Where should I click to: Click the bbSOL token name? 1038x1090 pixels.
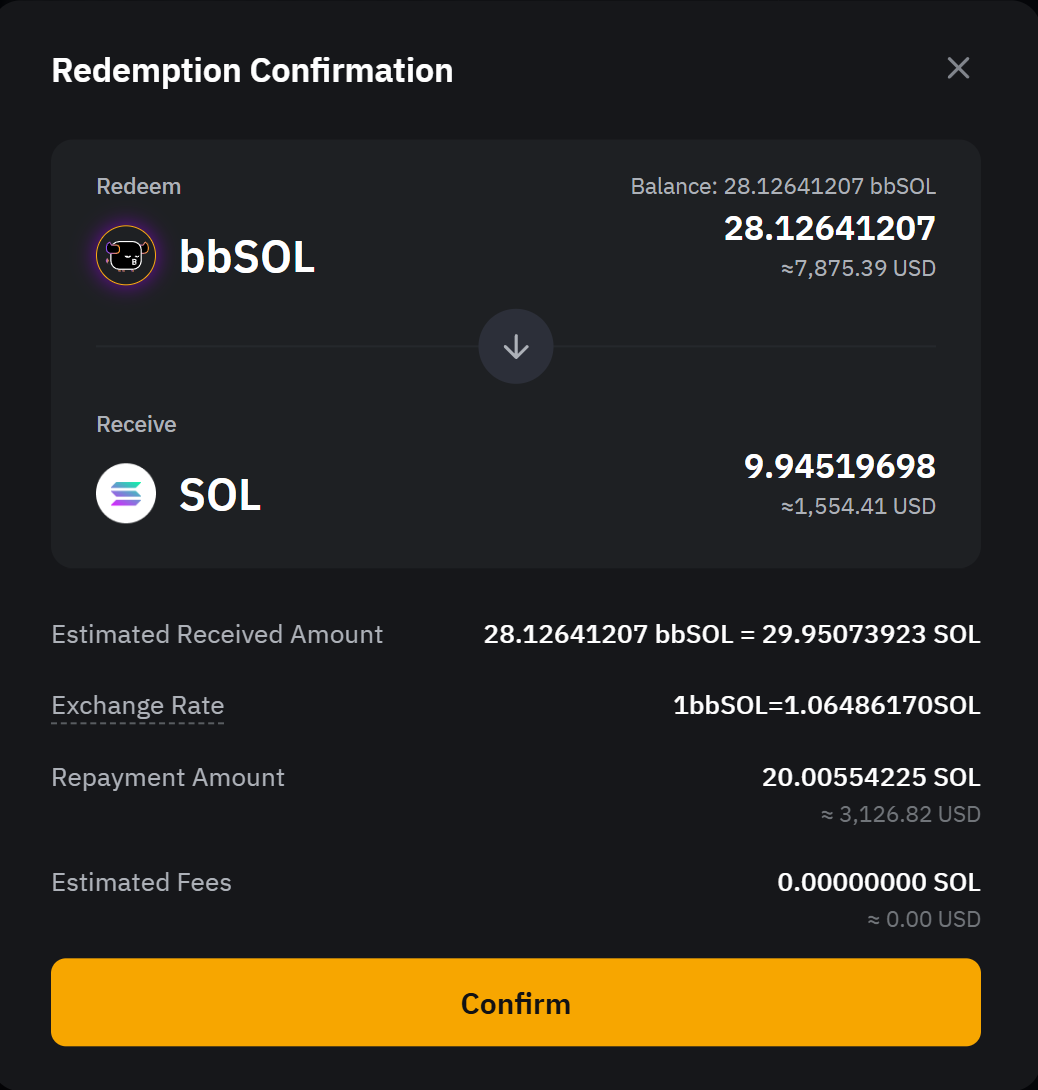(247, 257)
